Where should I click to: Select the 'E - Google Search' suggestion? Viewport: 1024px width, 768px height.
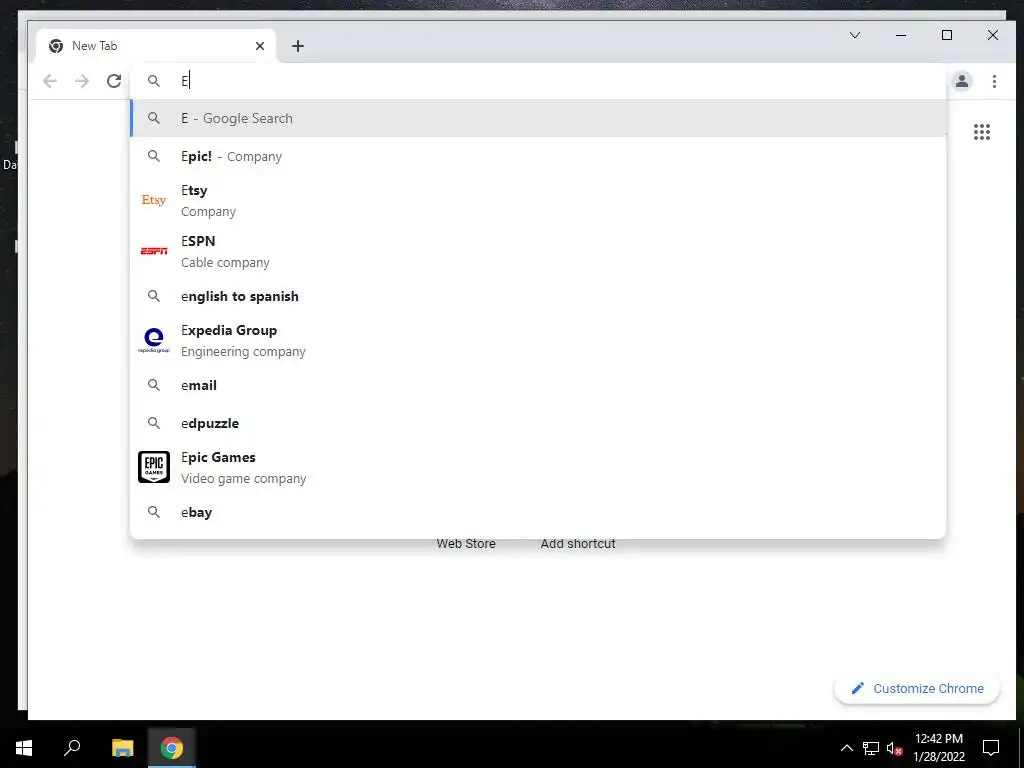click(538, 118)
